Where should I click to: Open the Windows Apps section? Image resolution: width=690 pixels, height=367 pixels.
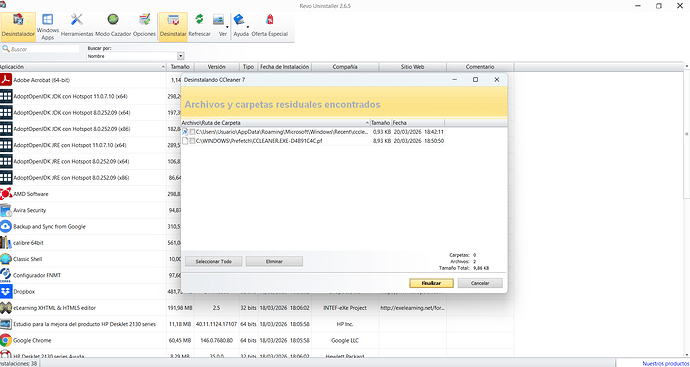pyautogui.click(x=48, y=26)
